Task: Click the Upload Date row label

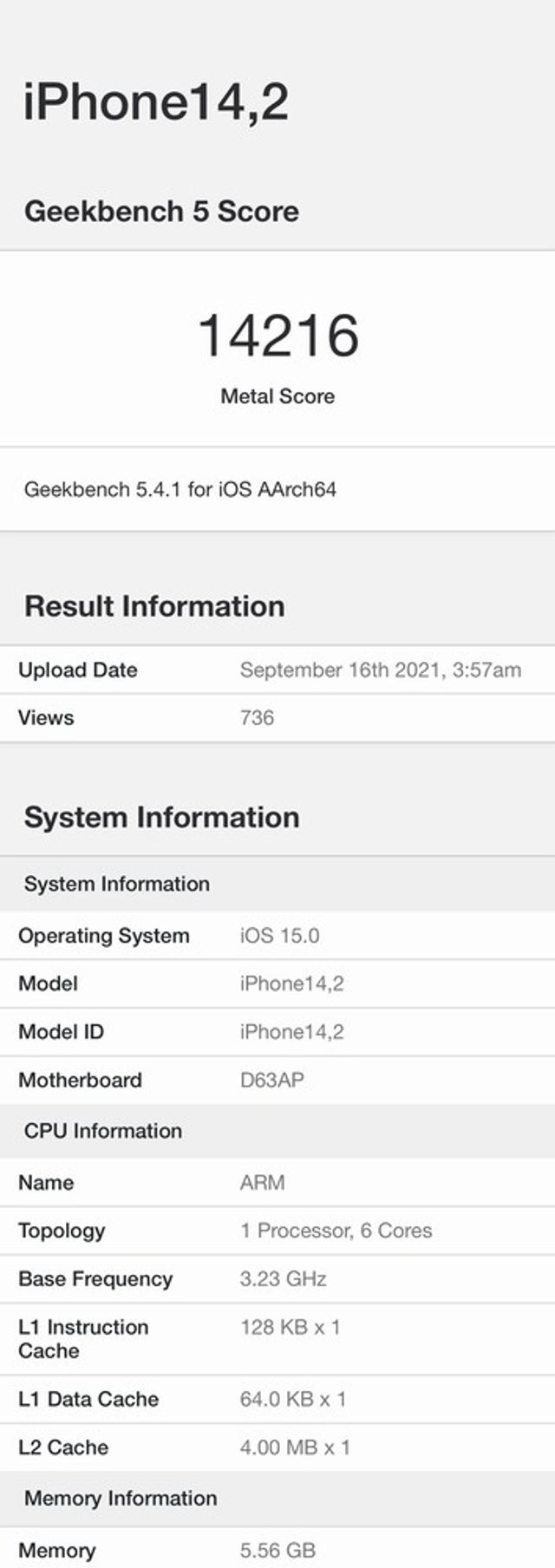Action: [77, 670]
